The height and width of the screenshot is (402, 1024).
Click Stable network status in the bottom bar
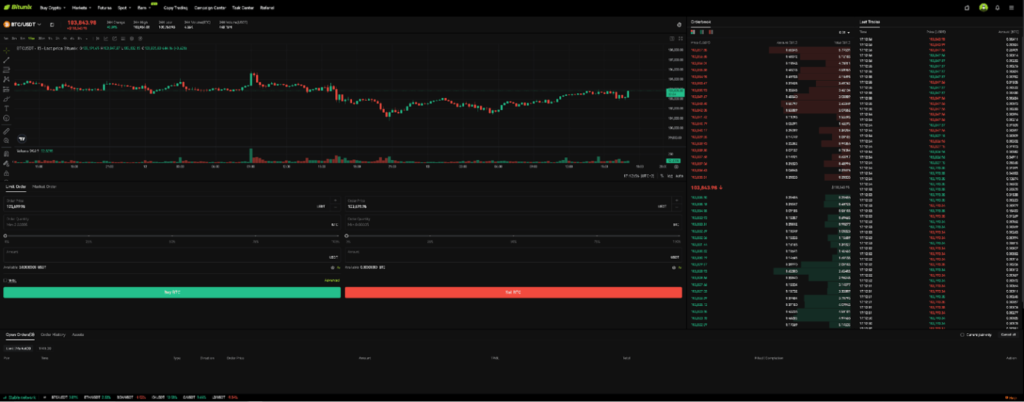coord(20,397)
